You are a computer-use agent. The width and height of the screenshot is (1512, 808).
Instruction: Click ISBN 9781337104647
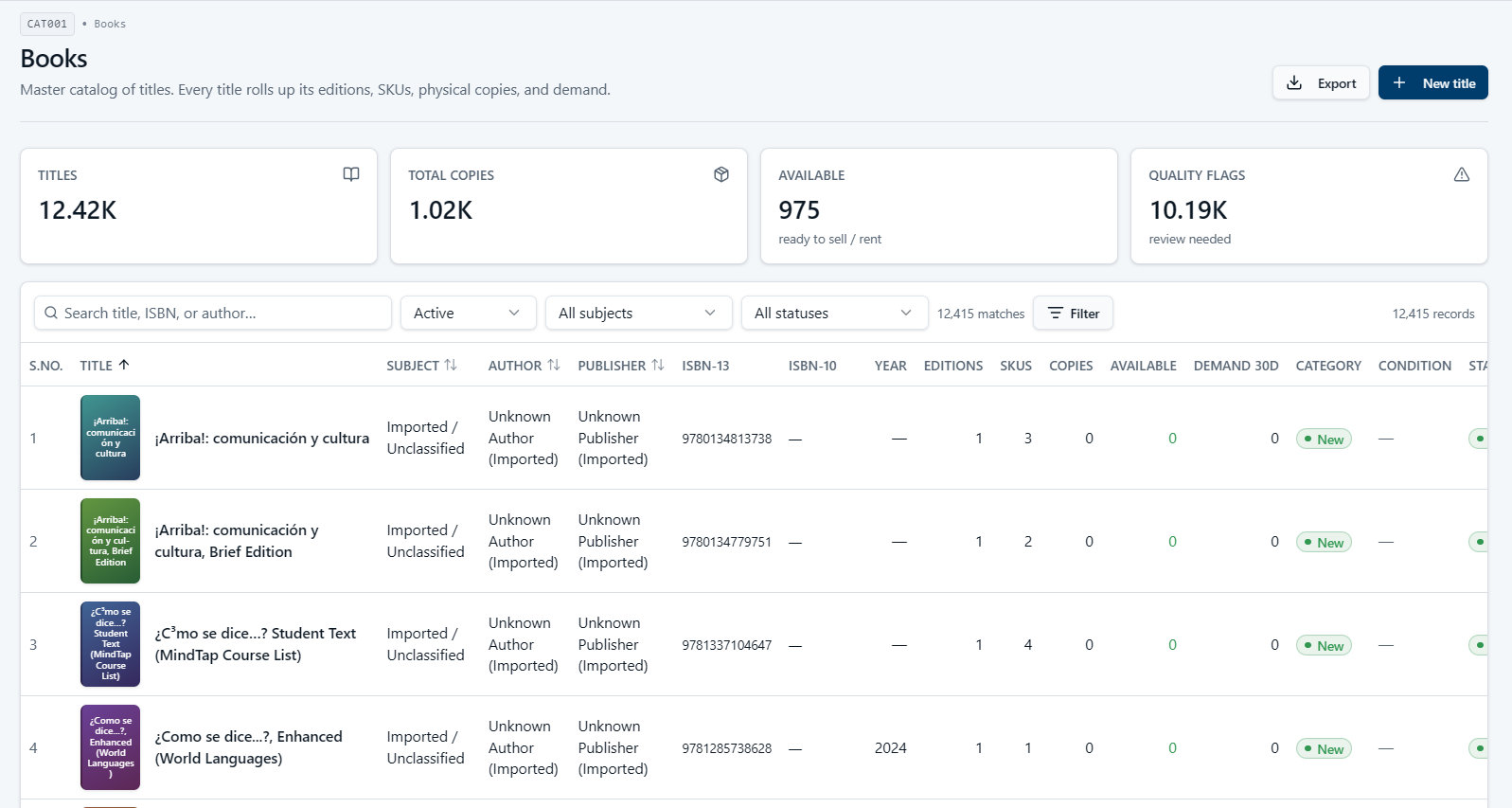click(x=727, y=645)
